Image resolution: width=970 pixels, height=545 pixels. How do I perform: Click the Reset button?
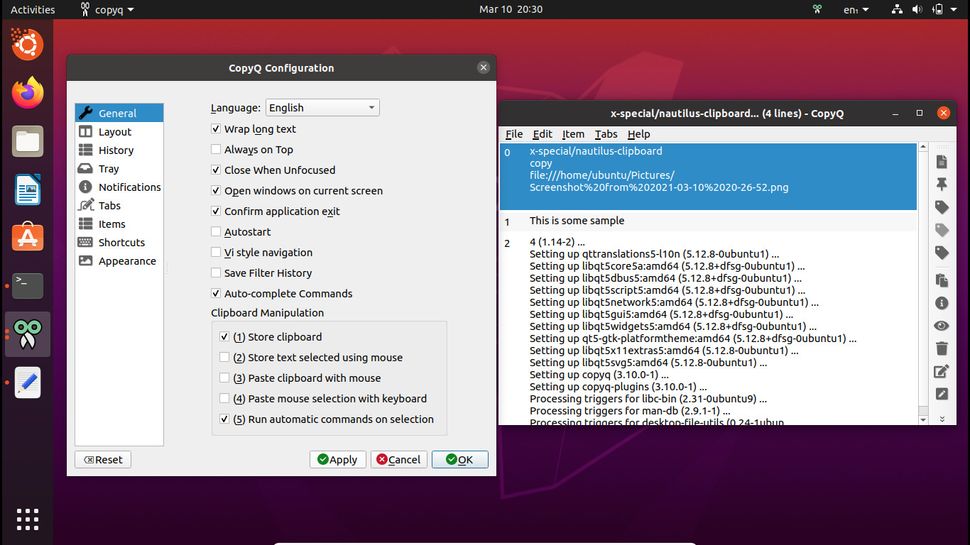(103, 460)
